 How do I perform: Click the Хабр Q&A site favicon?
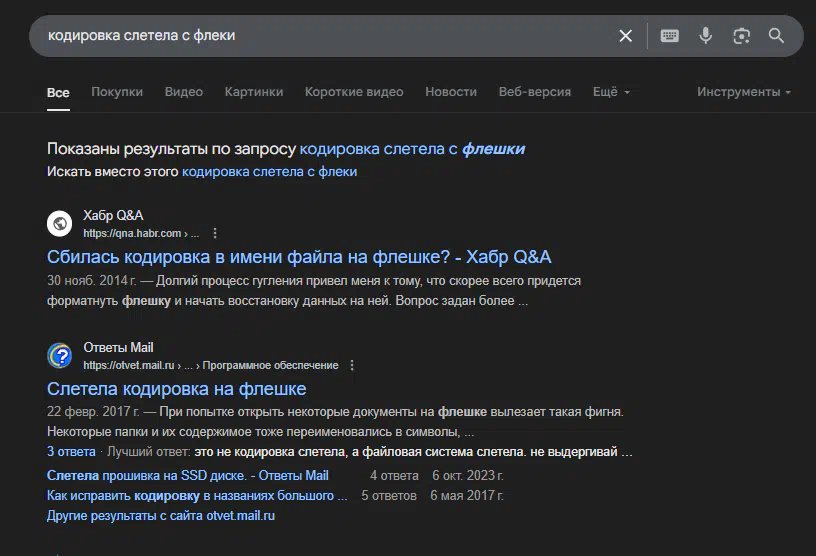60,224
